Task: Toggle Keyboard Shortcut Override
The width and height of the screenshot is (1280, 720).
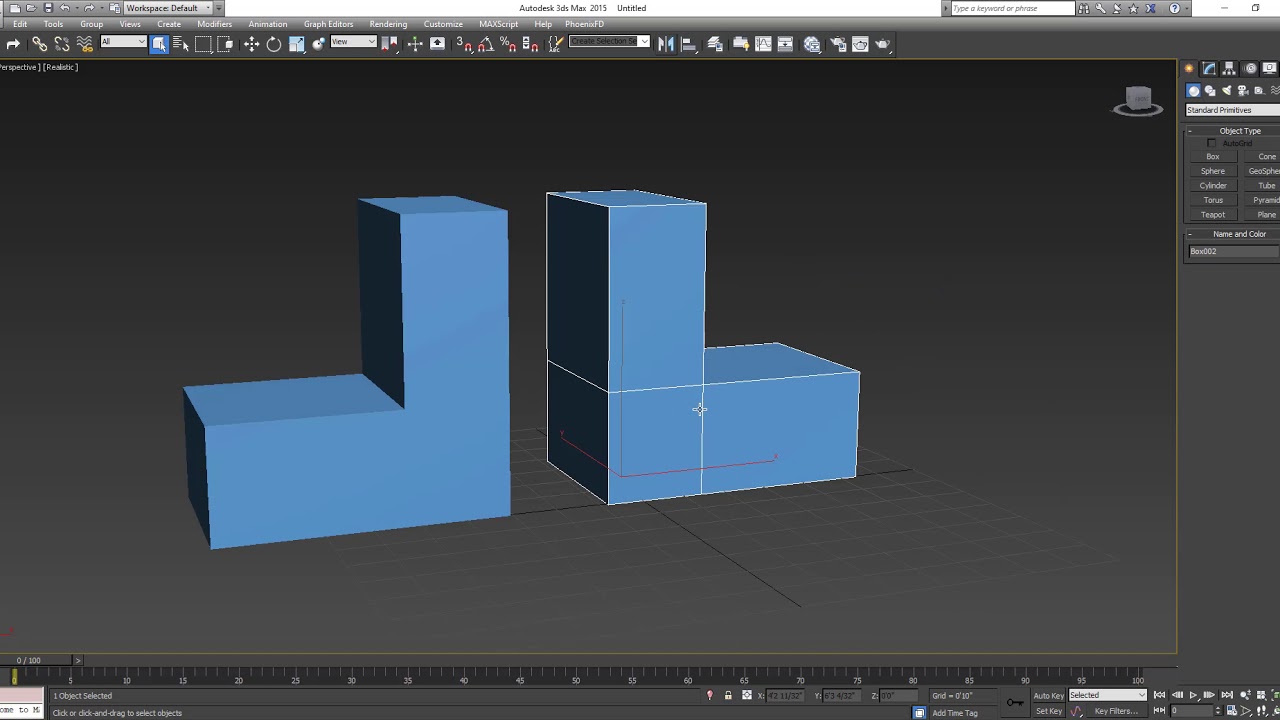Action: click(437, 44)
